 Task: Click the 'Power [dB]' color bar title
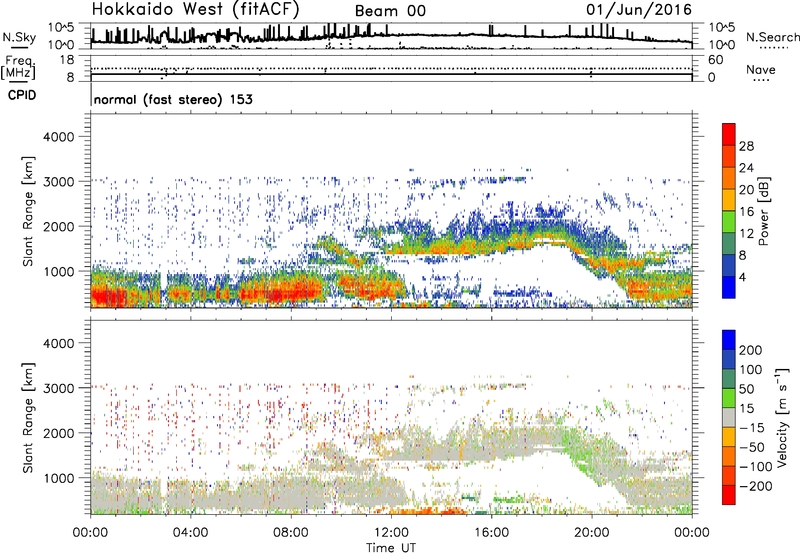click(764, 211)
